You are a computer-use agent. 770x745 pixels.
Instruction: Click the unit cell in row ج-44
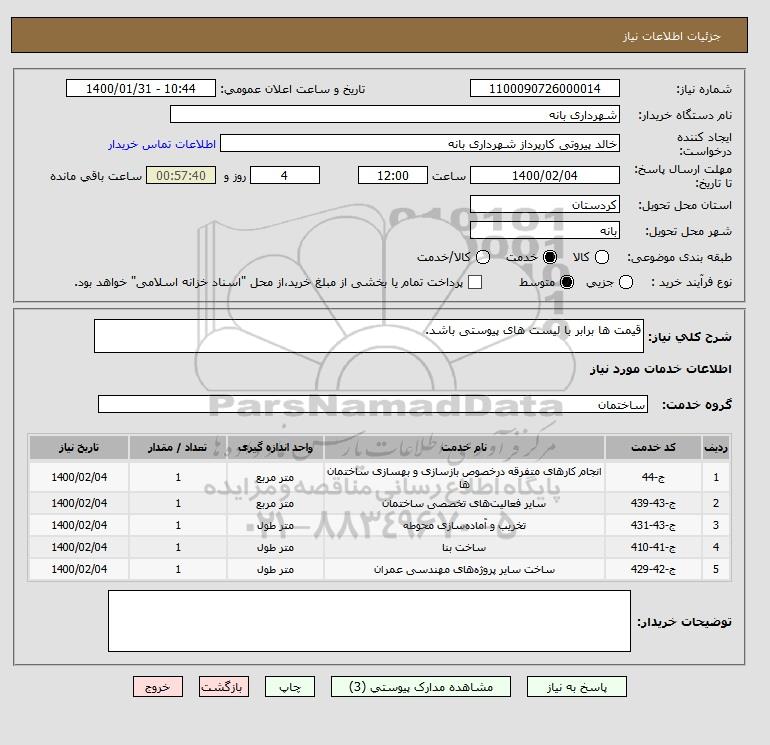(275, 477)
